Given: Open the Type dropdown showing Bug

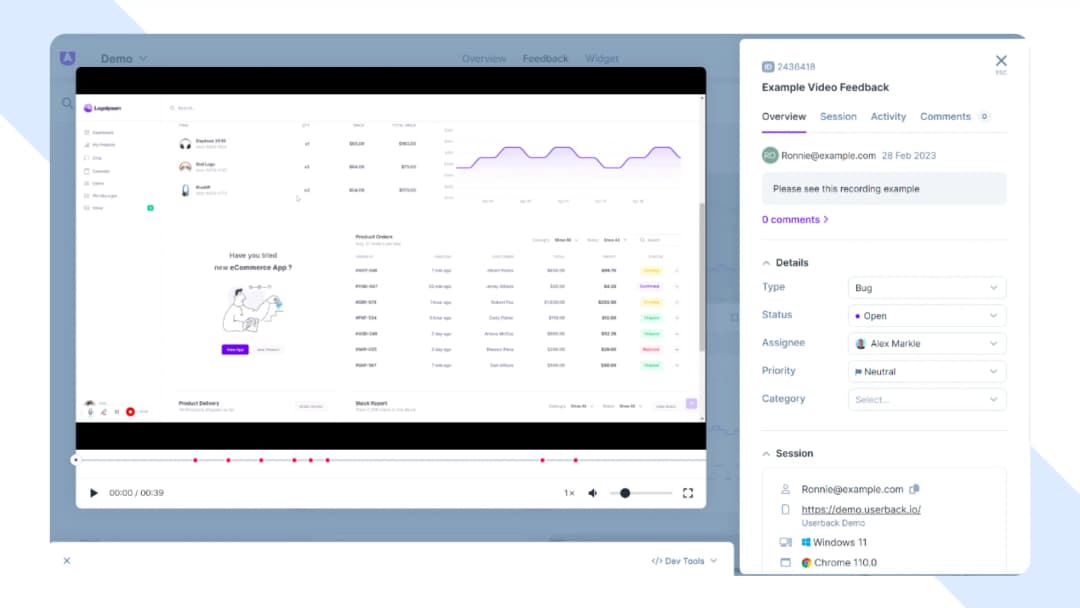Looking at the screenshot, I should click(926, 287).
